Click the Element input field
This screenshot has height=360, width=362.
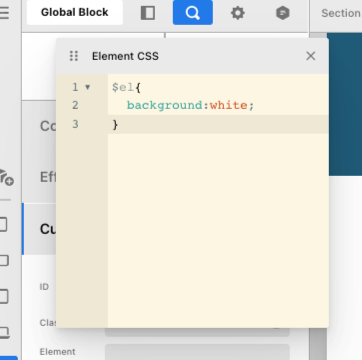pos(197,352)
